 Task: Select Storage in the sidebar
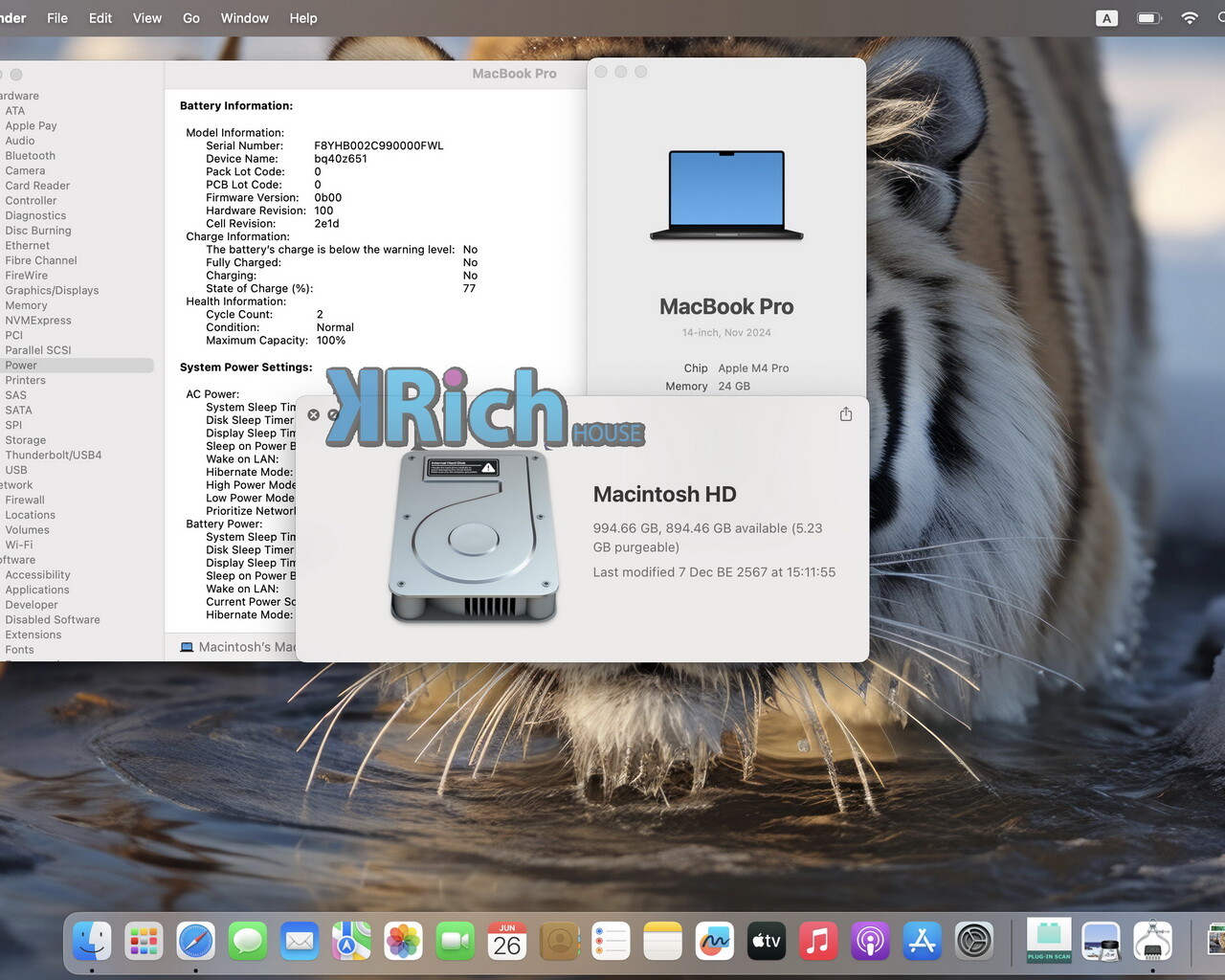[26, 440]
